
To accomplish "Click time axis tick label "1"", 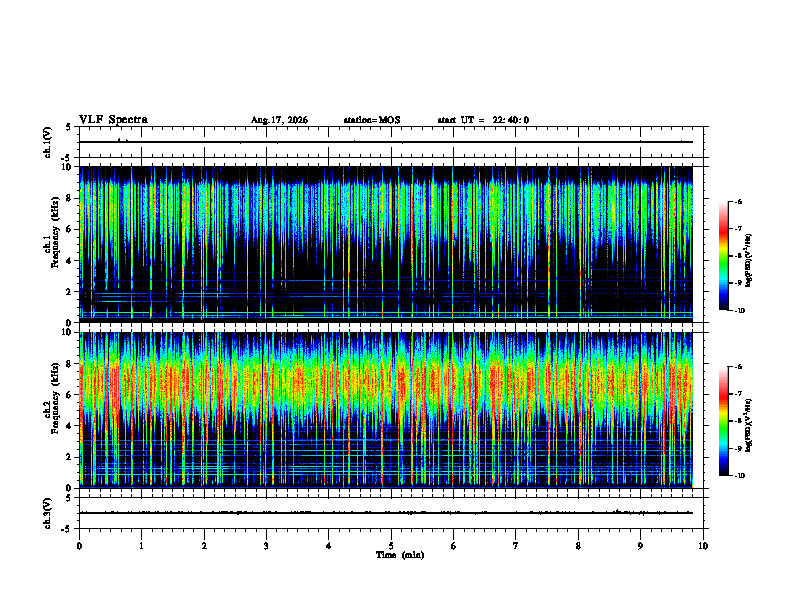I will 141,546.
